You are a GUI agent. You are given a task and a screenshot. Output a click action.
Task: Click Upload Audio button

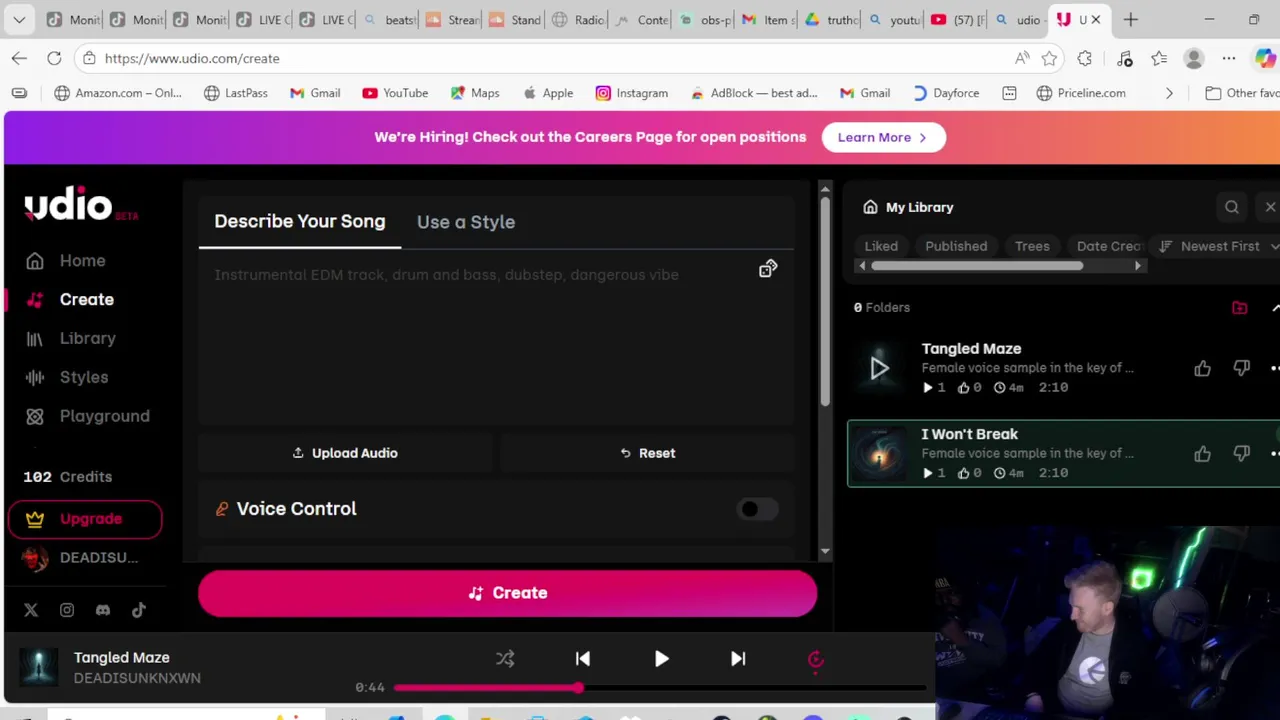point(345,453)
